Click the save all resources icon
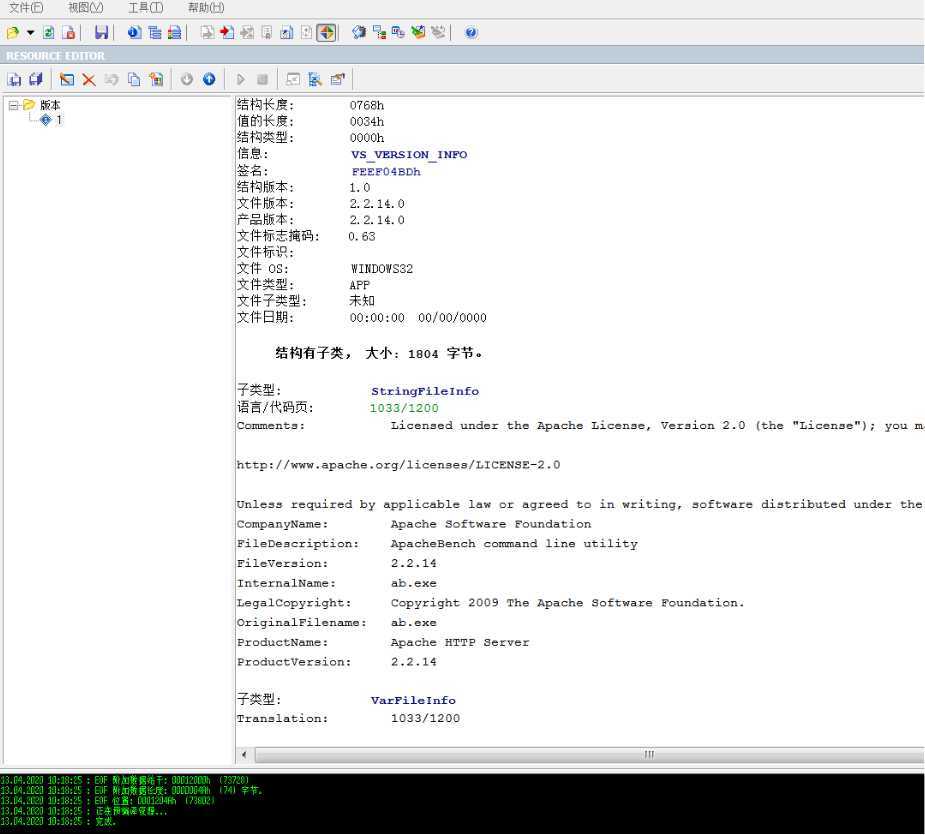Image resolution: width=925 pixels, height=835 pixels. [x=37, y=79]
